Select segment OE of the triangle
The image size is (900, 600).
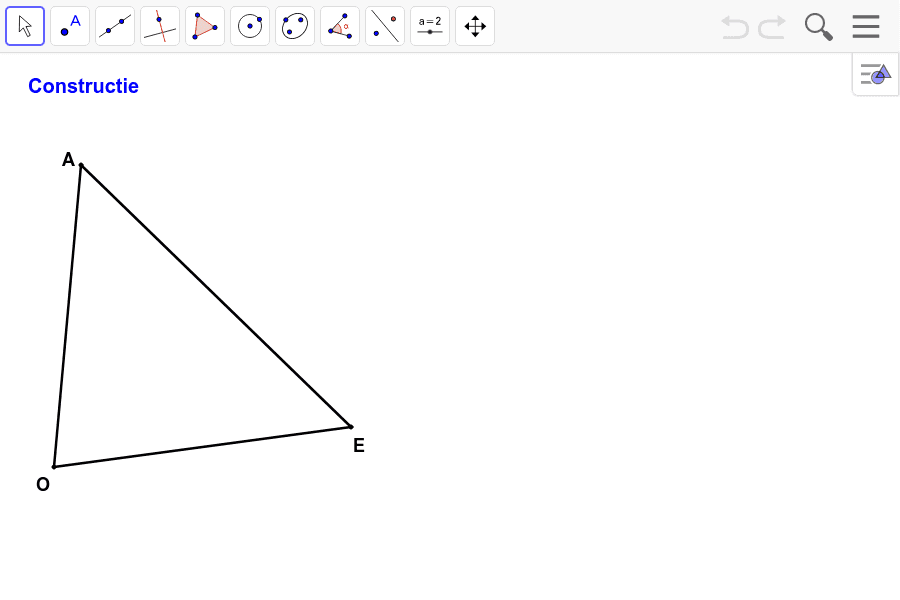click(202, 447)
